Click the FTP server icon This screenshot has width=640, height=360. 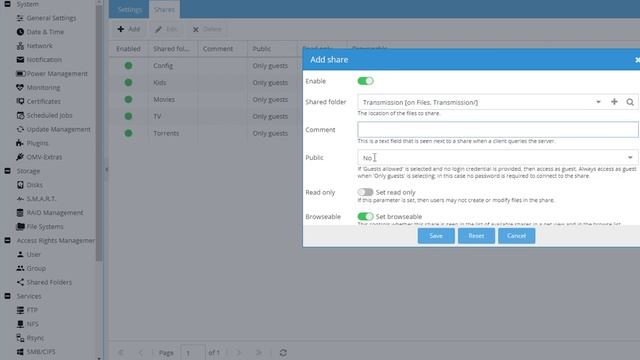20,310
